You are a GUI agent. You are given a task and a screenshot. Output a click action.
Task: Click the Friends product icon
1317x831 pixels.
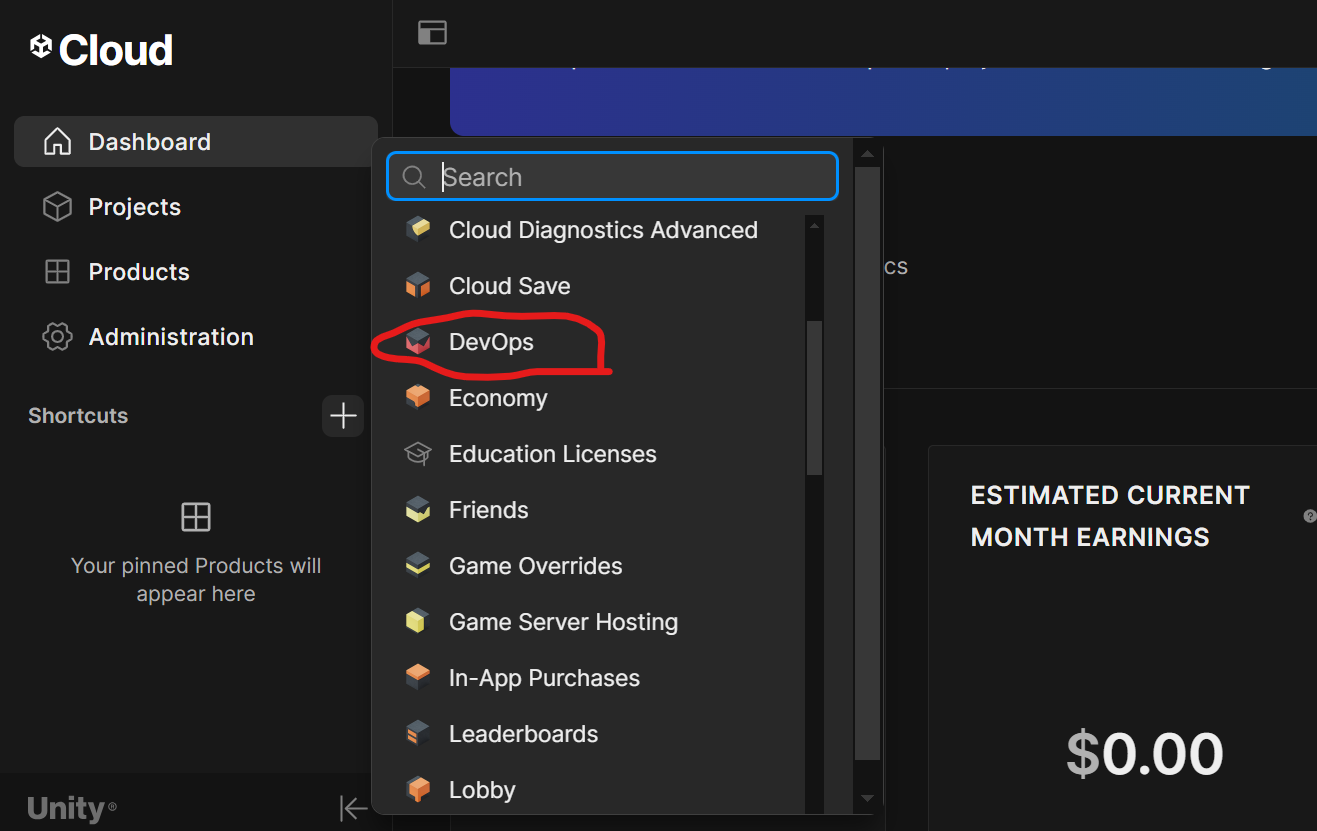pos(418,510)
